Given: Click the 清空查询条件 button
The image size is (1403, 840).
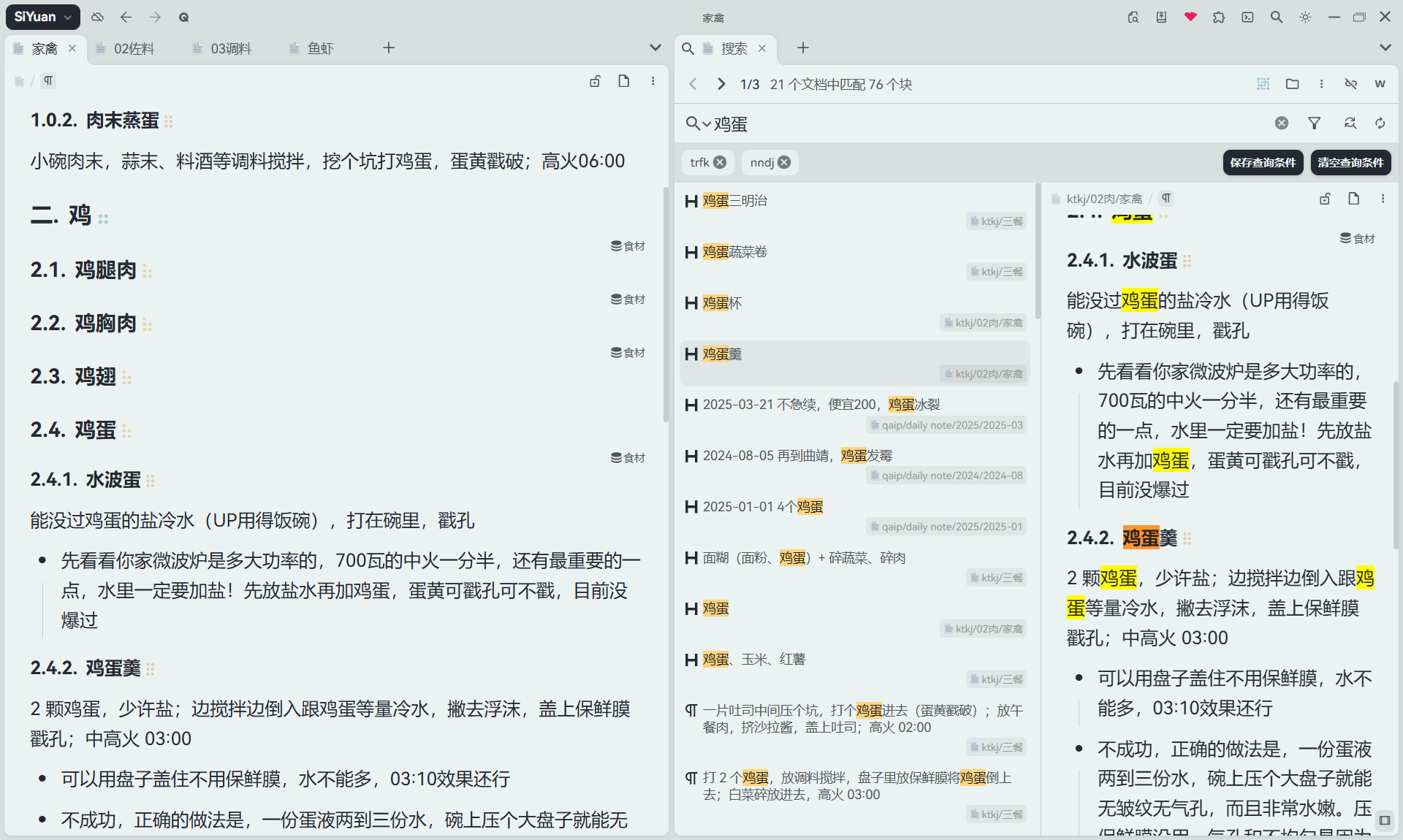Looking at the screenshot, I should pos(1350,162).
